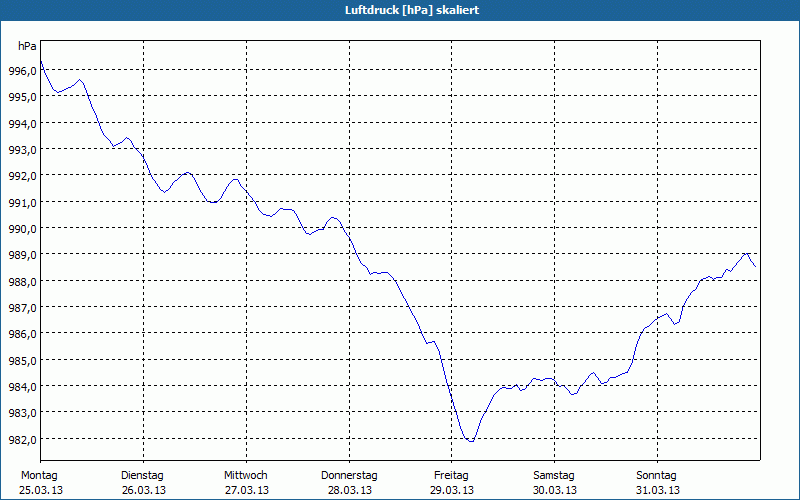The width and height of the screenshot is (800, 500).
Task: Click the date 26.03.13
Action: (x=144, y=490)
